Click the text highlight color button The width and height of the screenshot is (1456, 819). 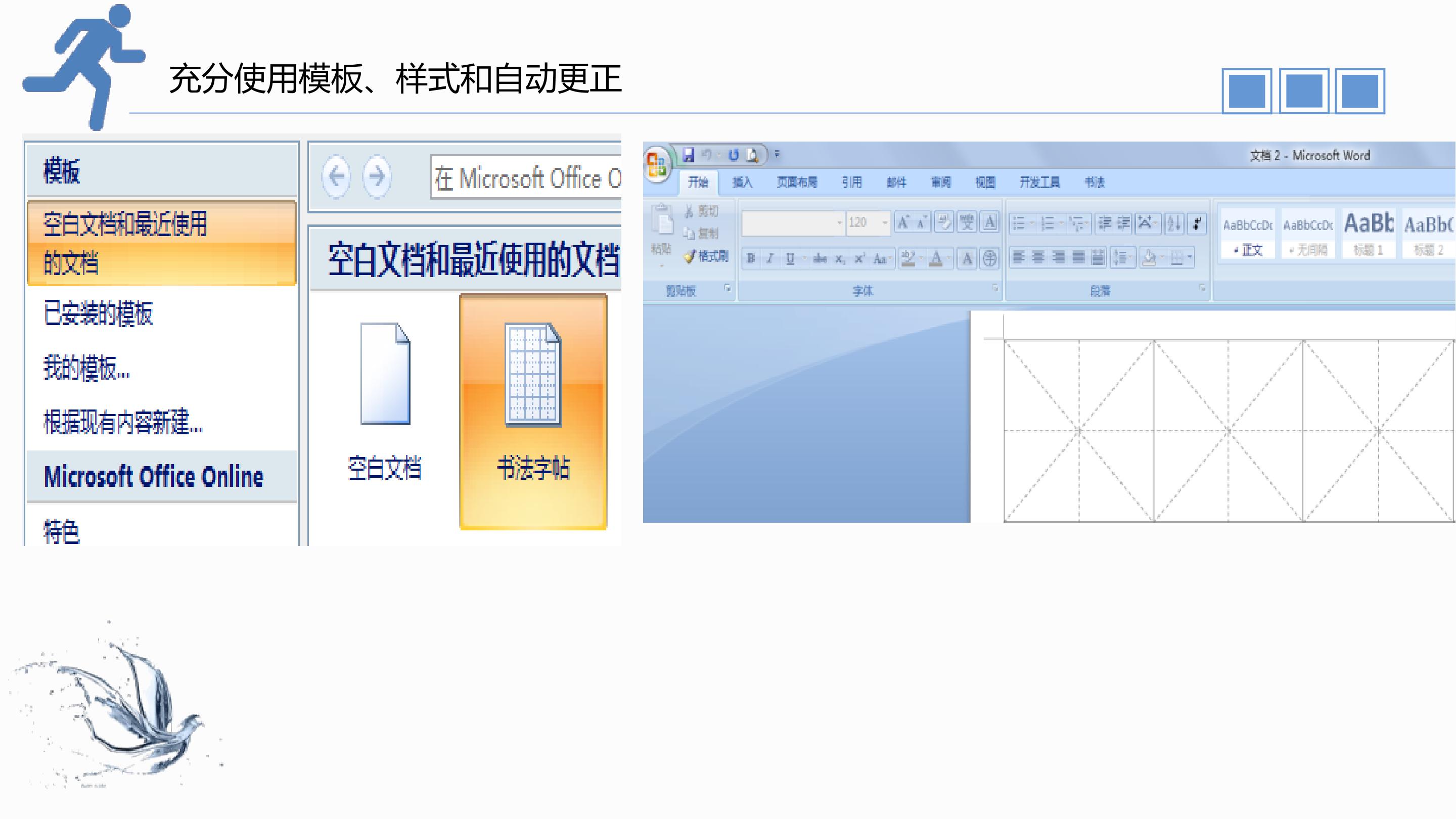tap(908, 259)
